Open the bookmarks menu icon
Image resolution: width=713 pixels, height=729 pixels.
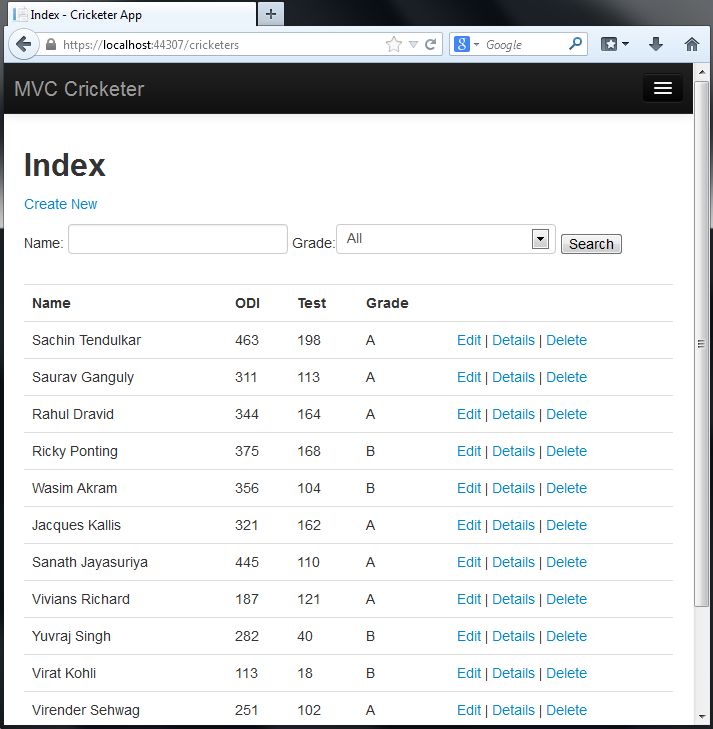614,45
